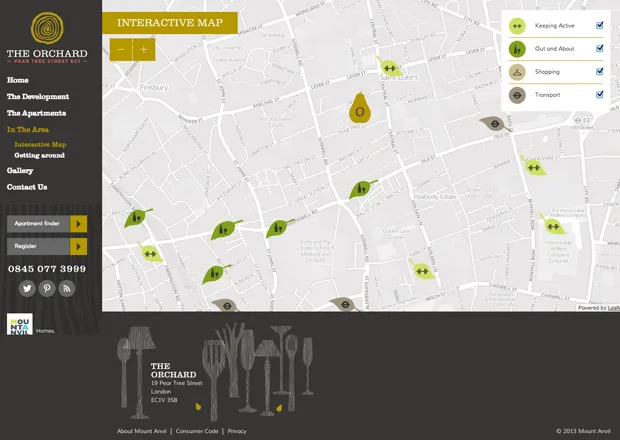The height and width of the screenshot is (440, 620).
Task: Click the Apartment finder yellow arrow
Action: coord(78,224)
